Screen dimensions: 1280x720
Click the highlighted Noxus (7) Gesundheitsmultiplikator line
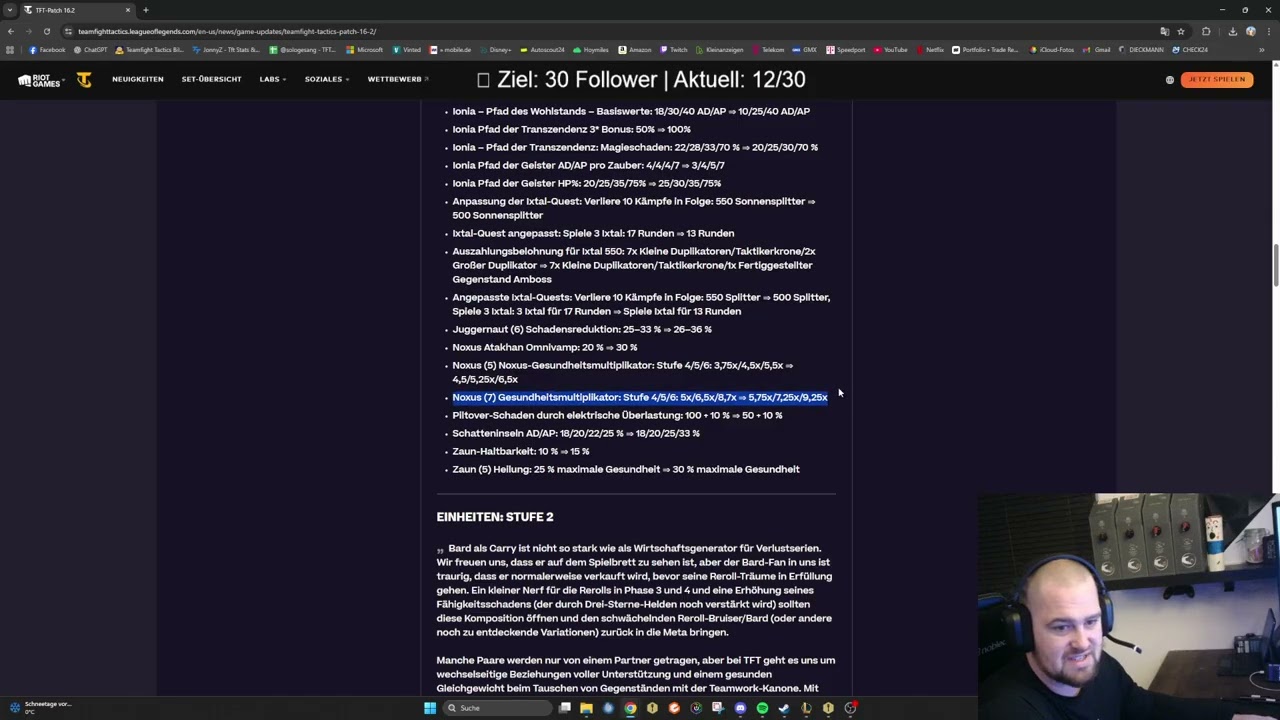pos(640,397)
